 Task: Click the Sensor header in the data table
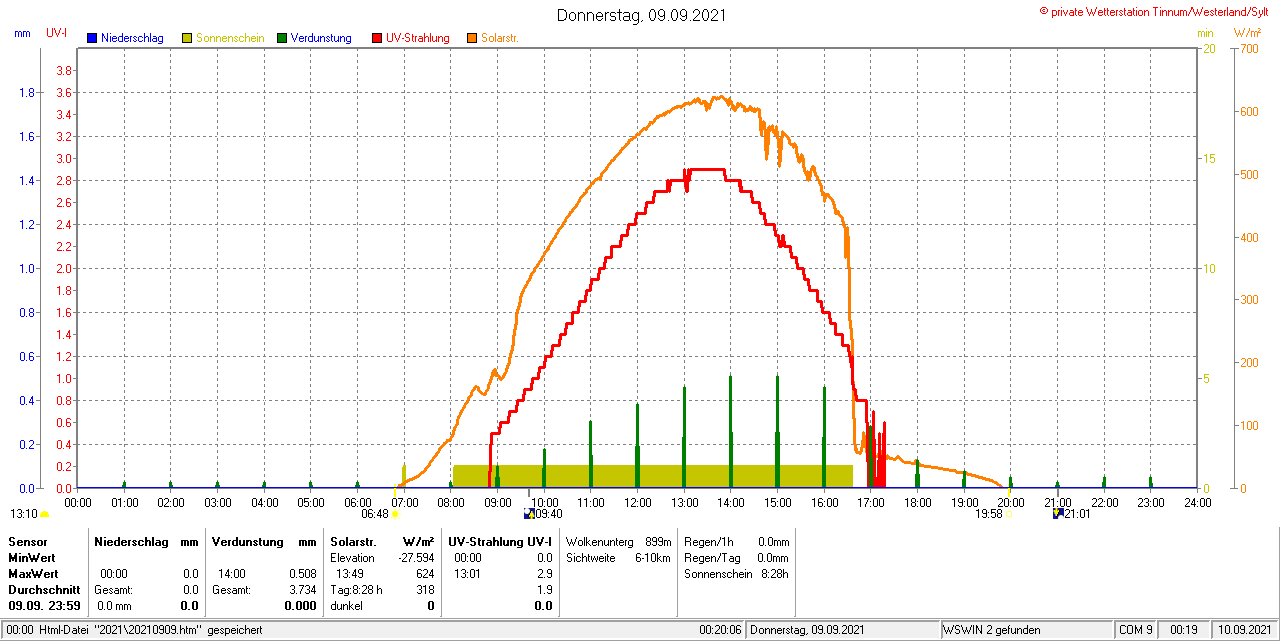point(27,541)
